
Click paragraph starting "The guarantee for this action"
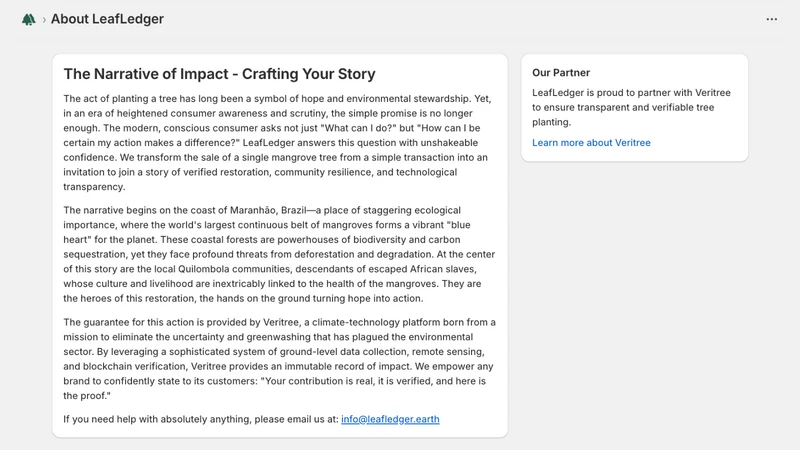point(280,359)
